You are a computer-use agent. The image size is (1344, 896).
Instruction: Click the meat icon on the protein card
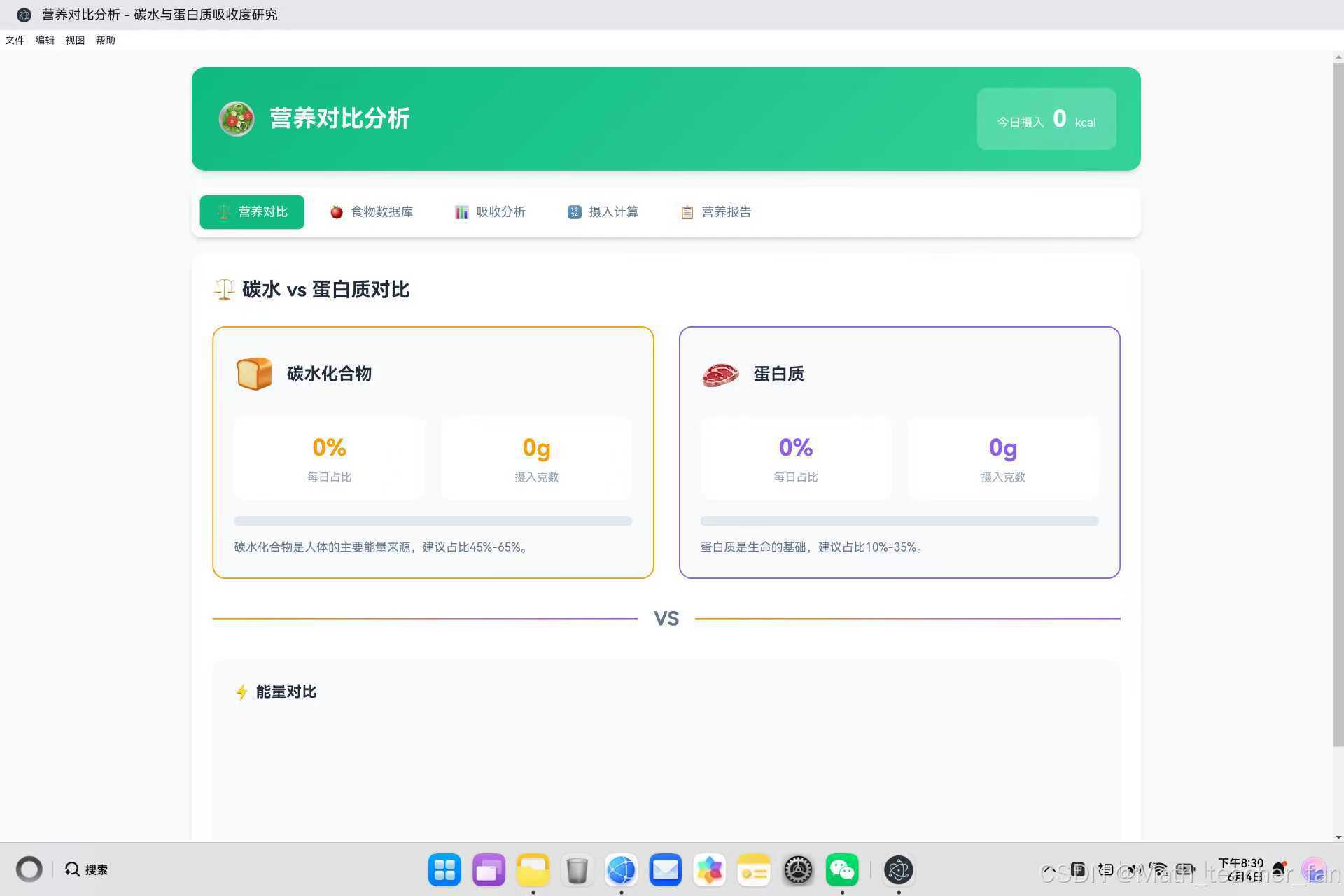(x=720, y=374)
